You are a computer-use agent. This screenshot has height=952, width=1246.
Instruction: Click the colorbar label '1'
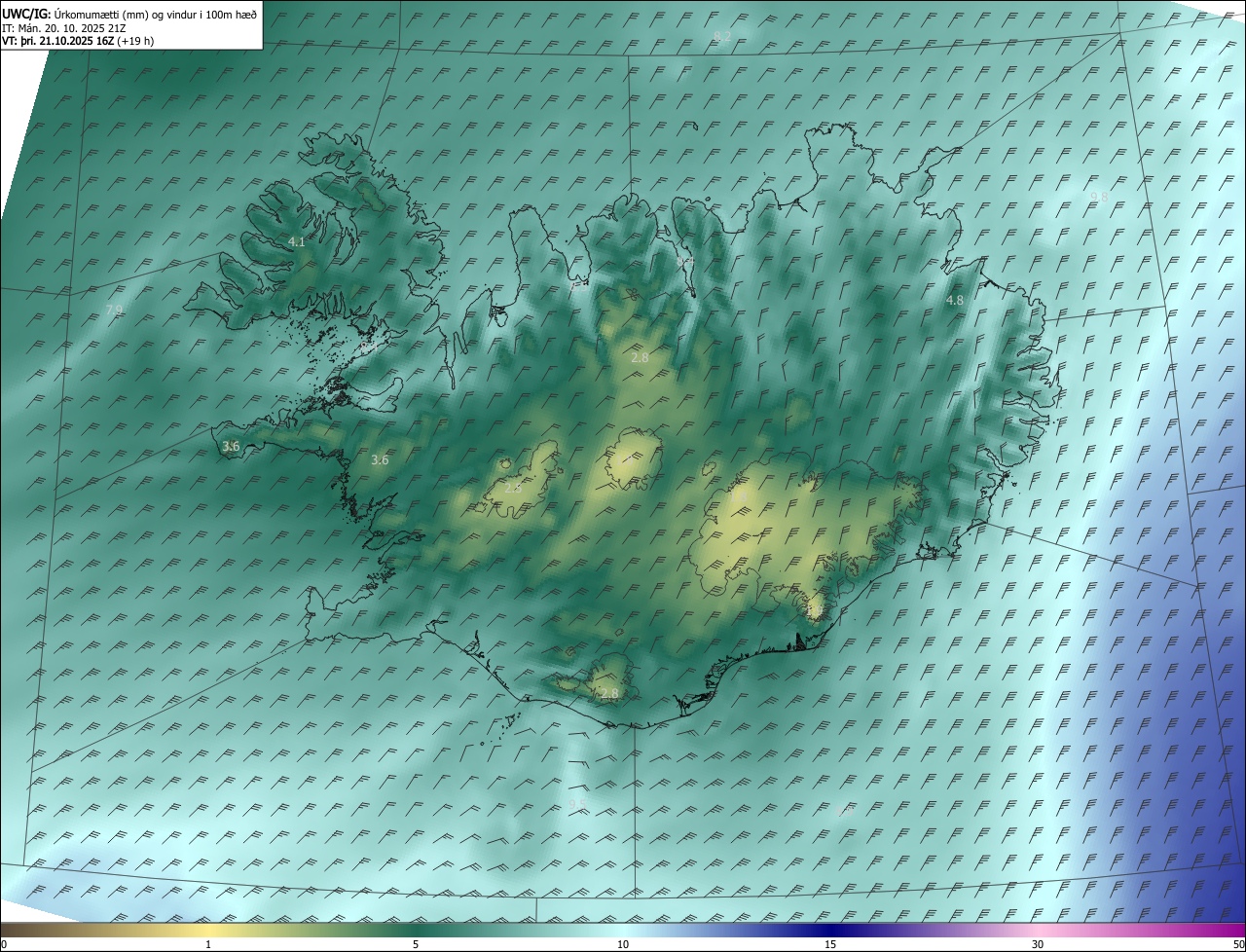pos(208,944)
